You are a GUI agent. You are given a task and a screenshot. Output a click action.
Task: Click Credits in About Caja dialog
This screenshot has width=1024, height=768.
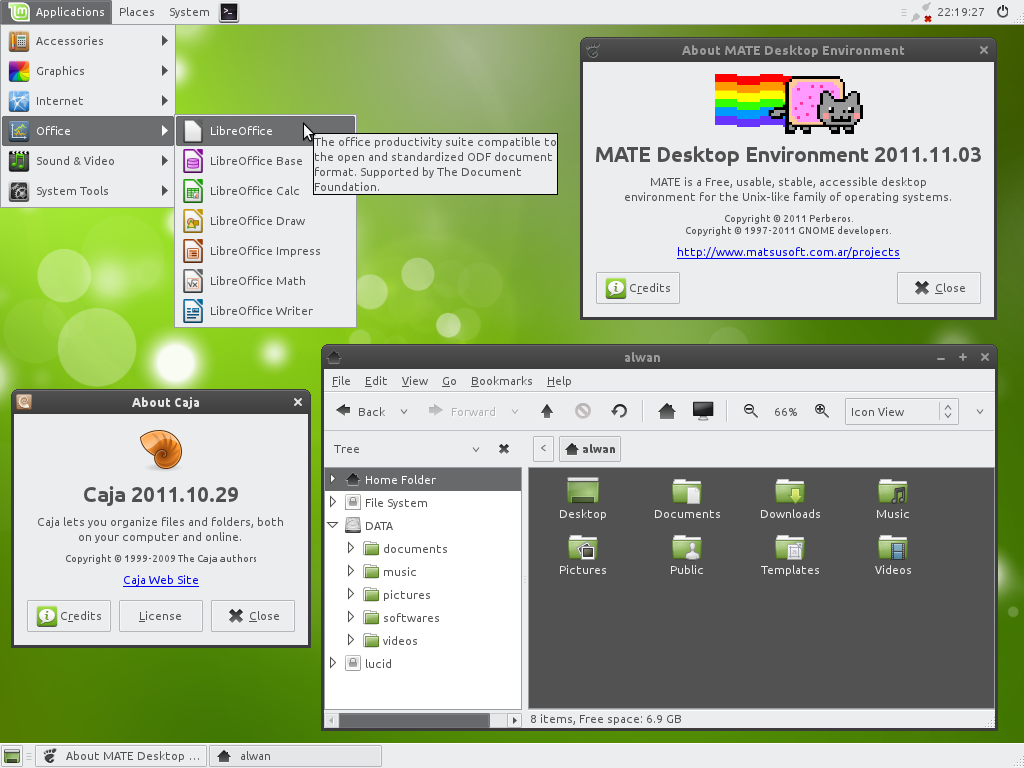pyautogui.click(x=69, y=616)
